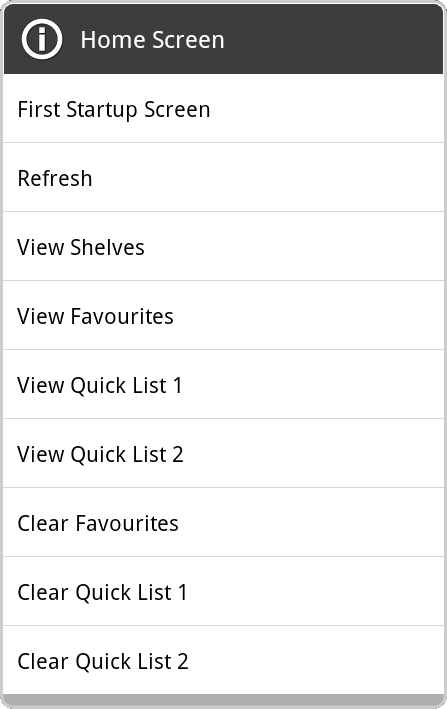
Task: Click the dark header bar beside the title
Action: 334,39
